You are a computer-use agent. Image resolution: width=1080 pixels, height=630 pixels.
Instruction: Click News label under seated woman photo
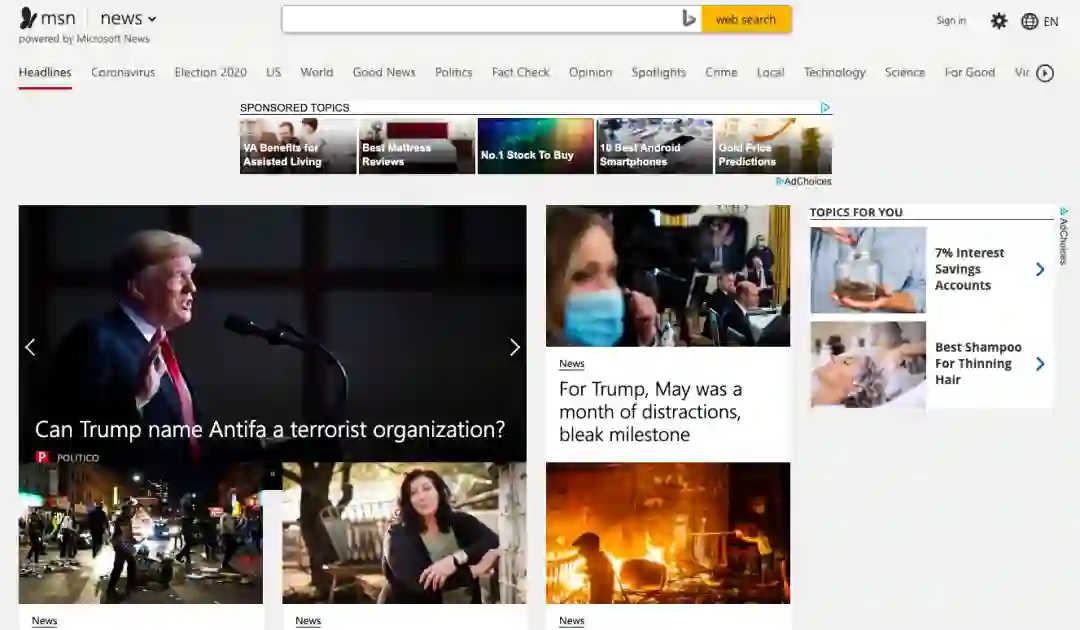tap(308, 620)
